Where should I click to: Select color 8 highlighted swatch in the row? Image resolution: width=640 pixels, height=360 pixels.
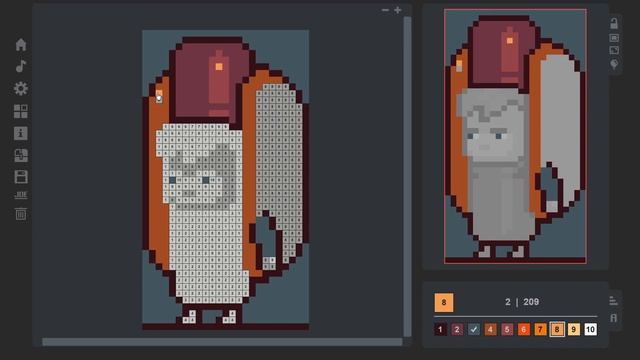557,329
